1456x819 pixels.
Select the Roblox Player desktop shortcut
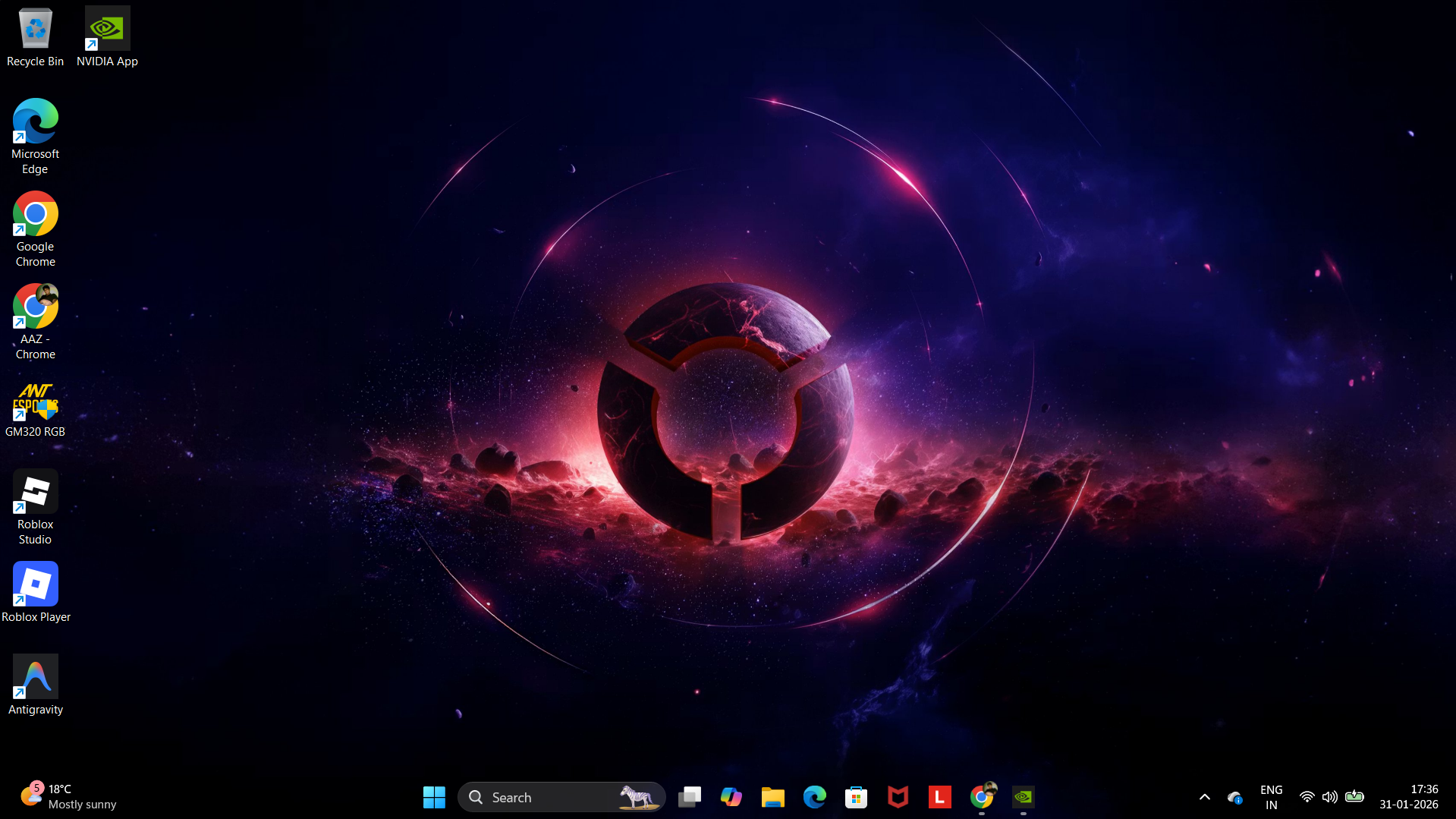coord(35,592)
